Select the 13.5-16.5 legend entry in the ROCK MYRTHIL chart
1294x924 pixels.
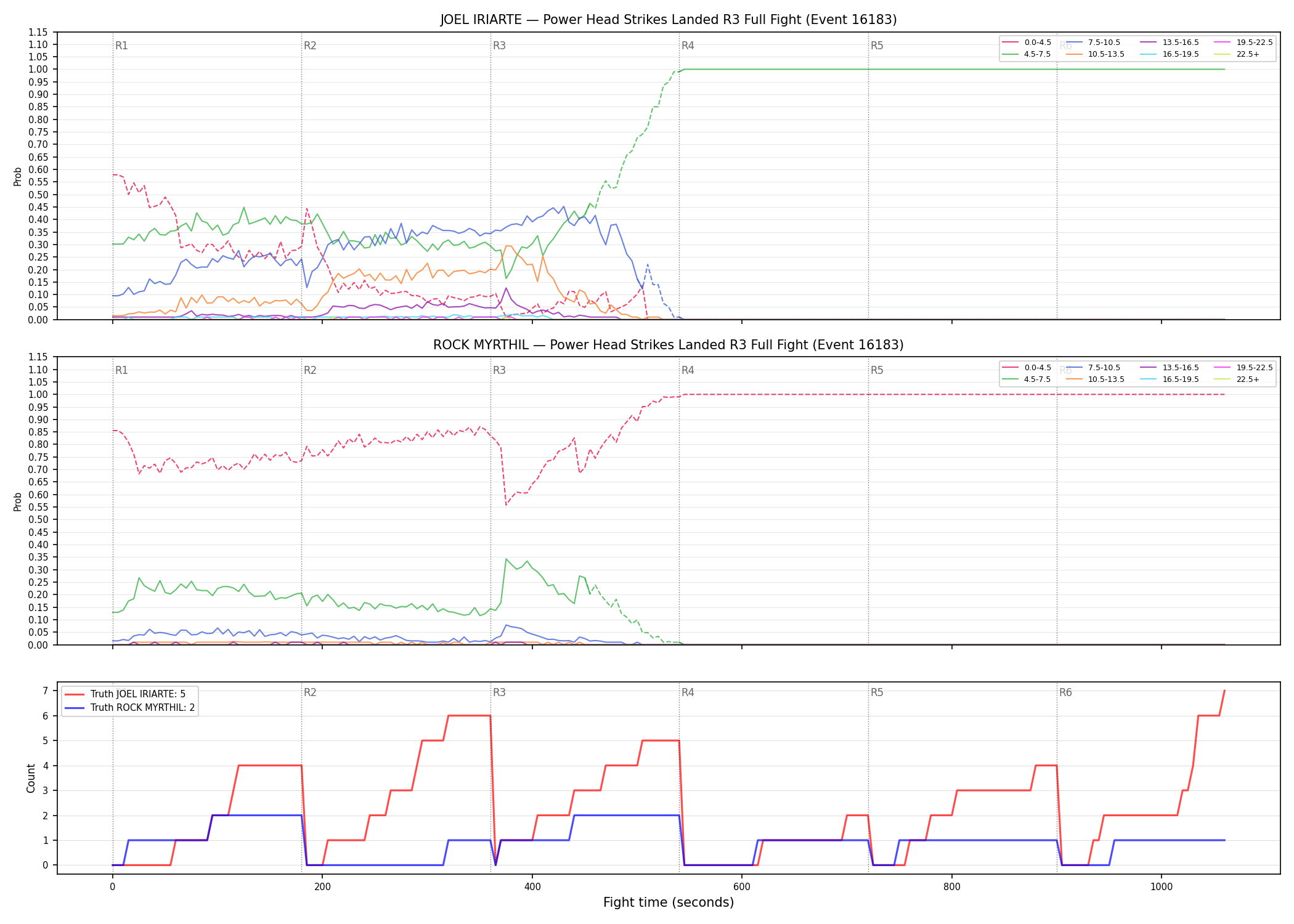pos(1170,368)
